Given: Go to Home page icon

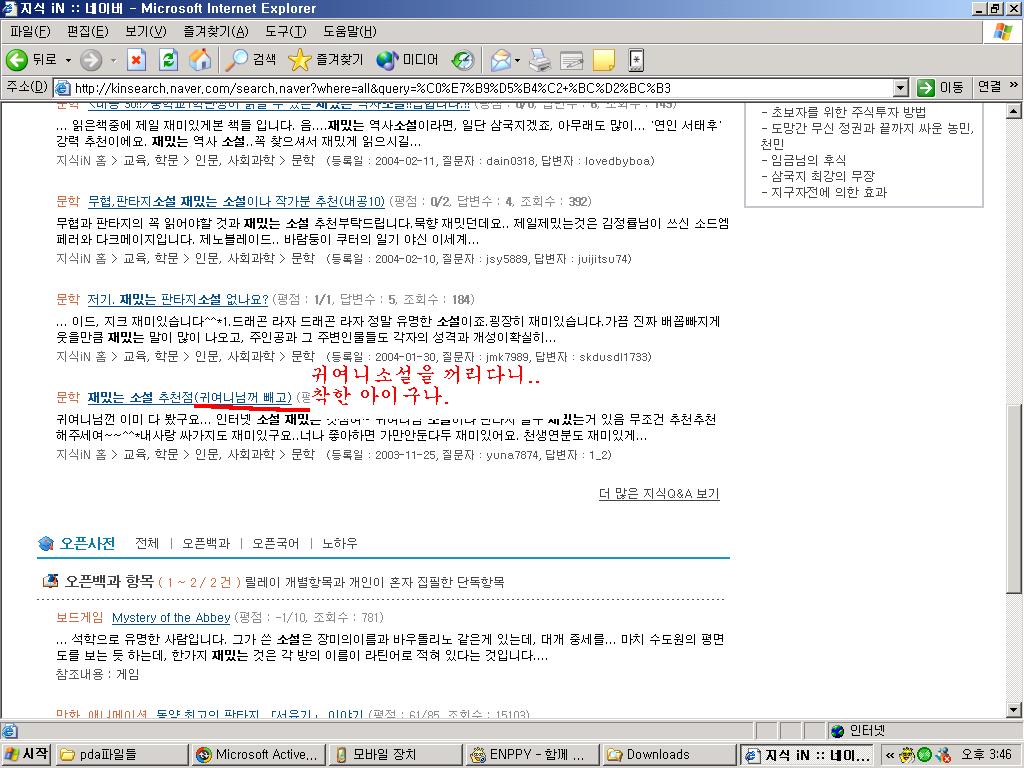Looking at the screenshot, I should pos(200,60).
